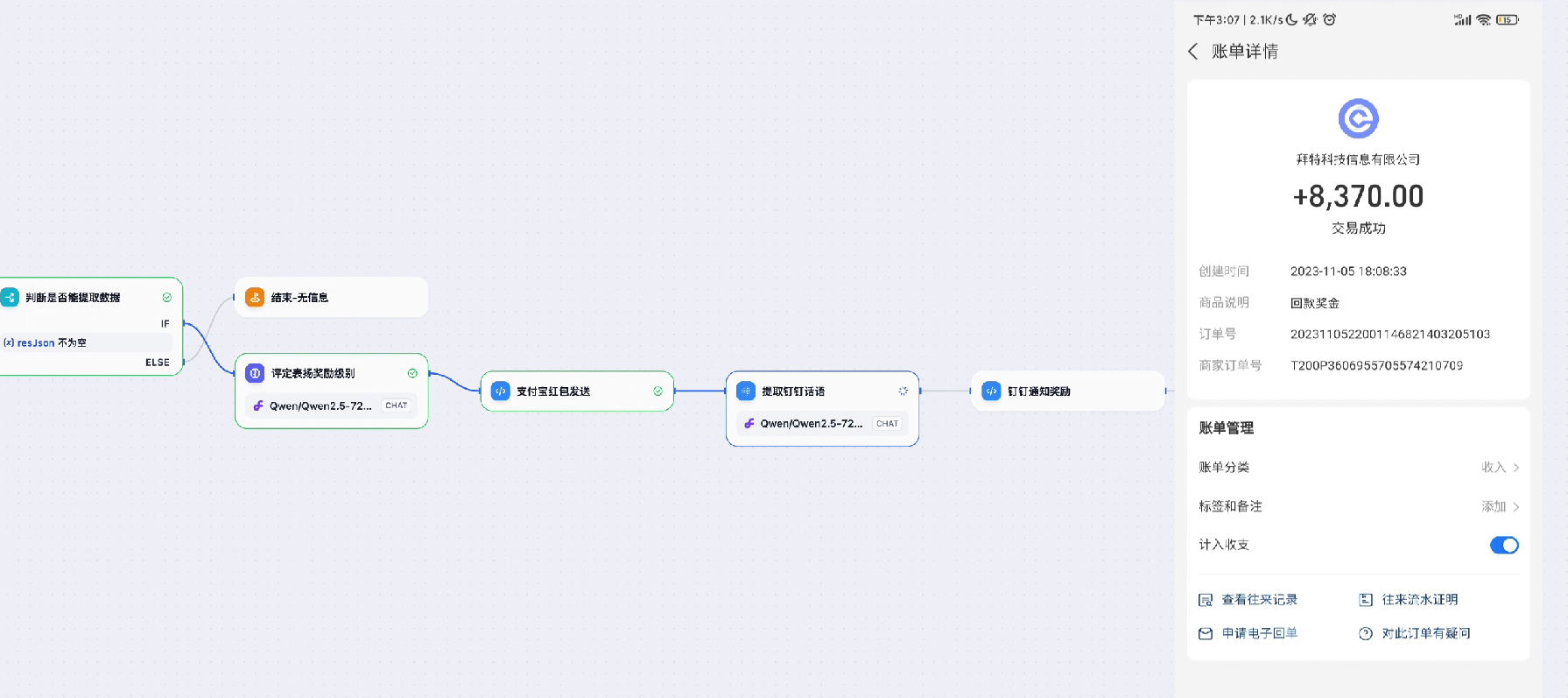Image resolution: width=1568 pixels, height=698 pixels.
Task: Expand 账单分类 收入 chevron
Action: pos(1515,468)
